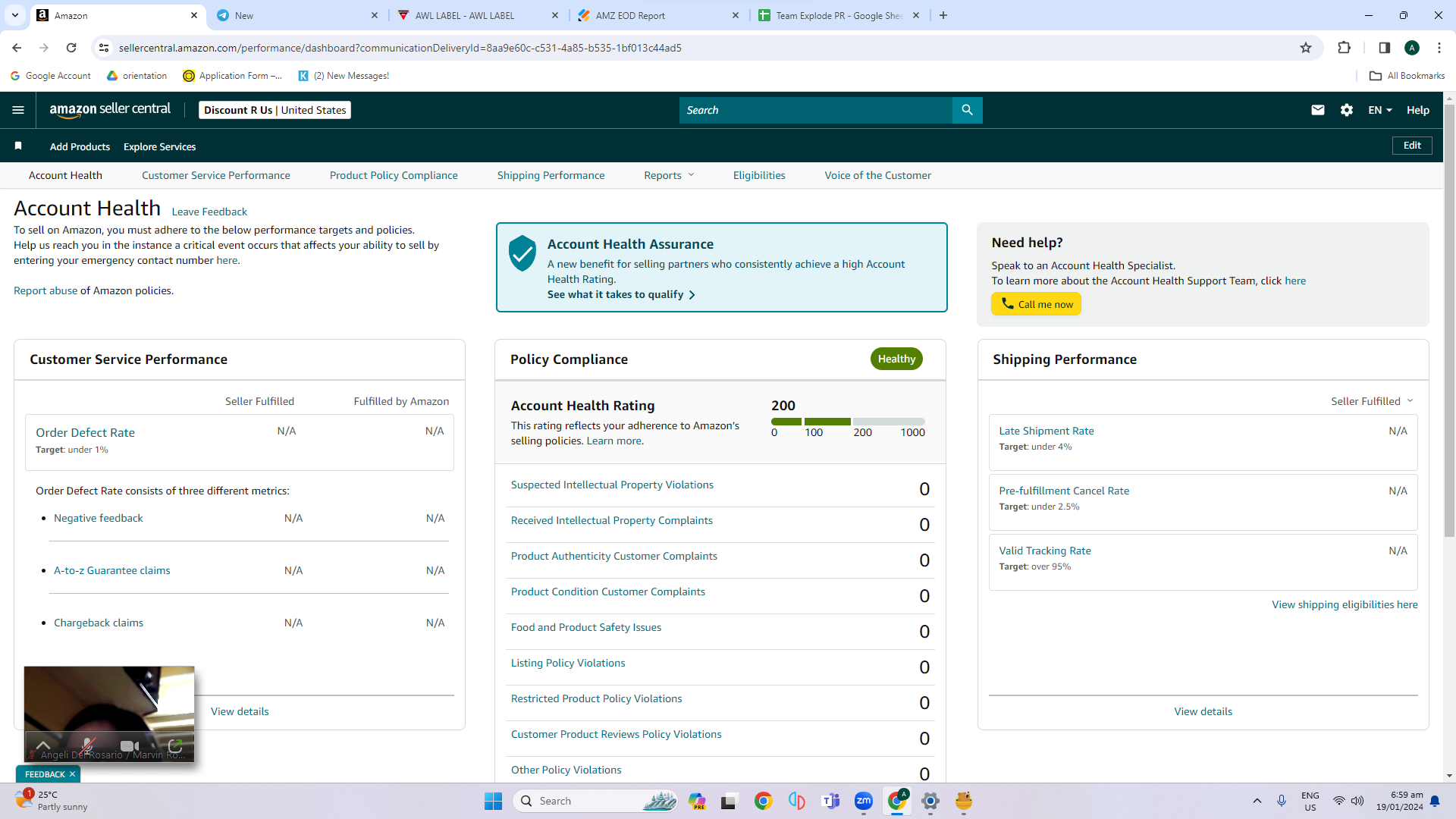Viewport: 1456px width, 819px height.
Task: Open Report abuse link
Action: 45,290
